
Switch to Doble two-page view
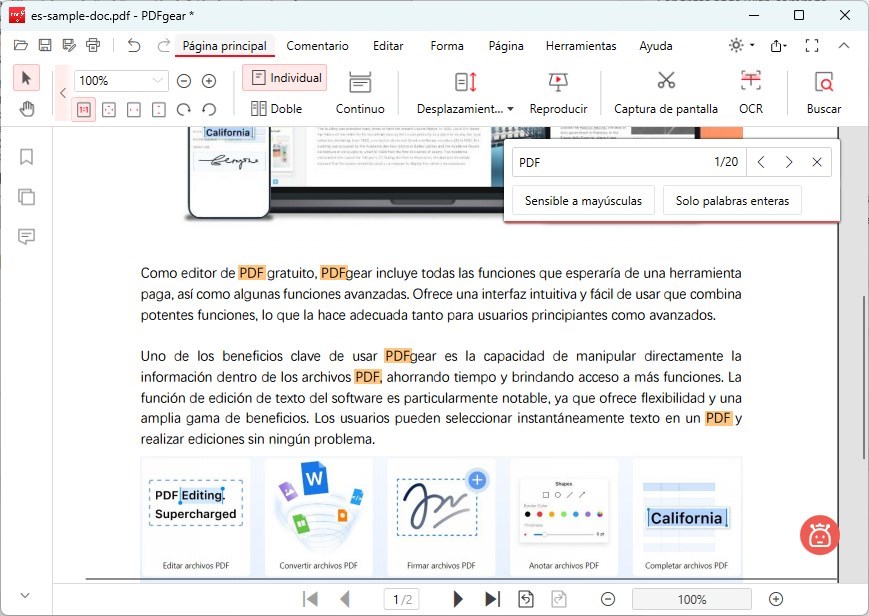277,109
